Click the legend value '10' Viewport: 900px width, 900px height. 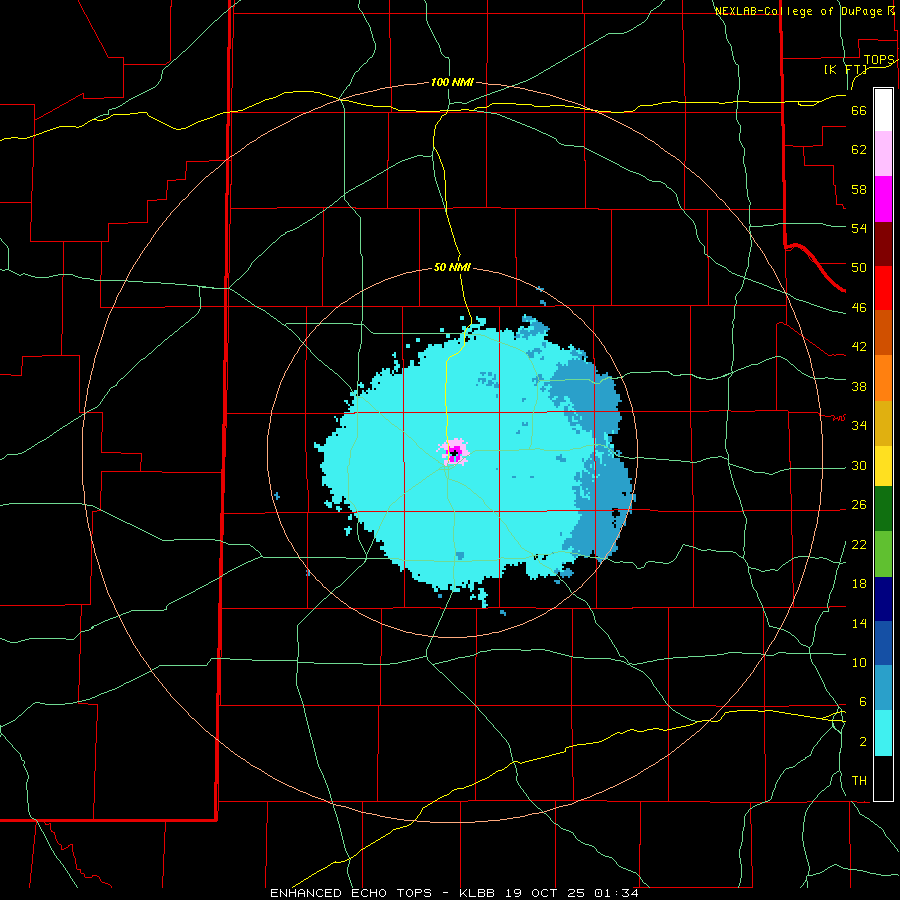click(859, 662)
